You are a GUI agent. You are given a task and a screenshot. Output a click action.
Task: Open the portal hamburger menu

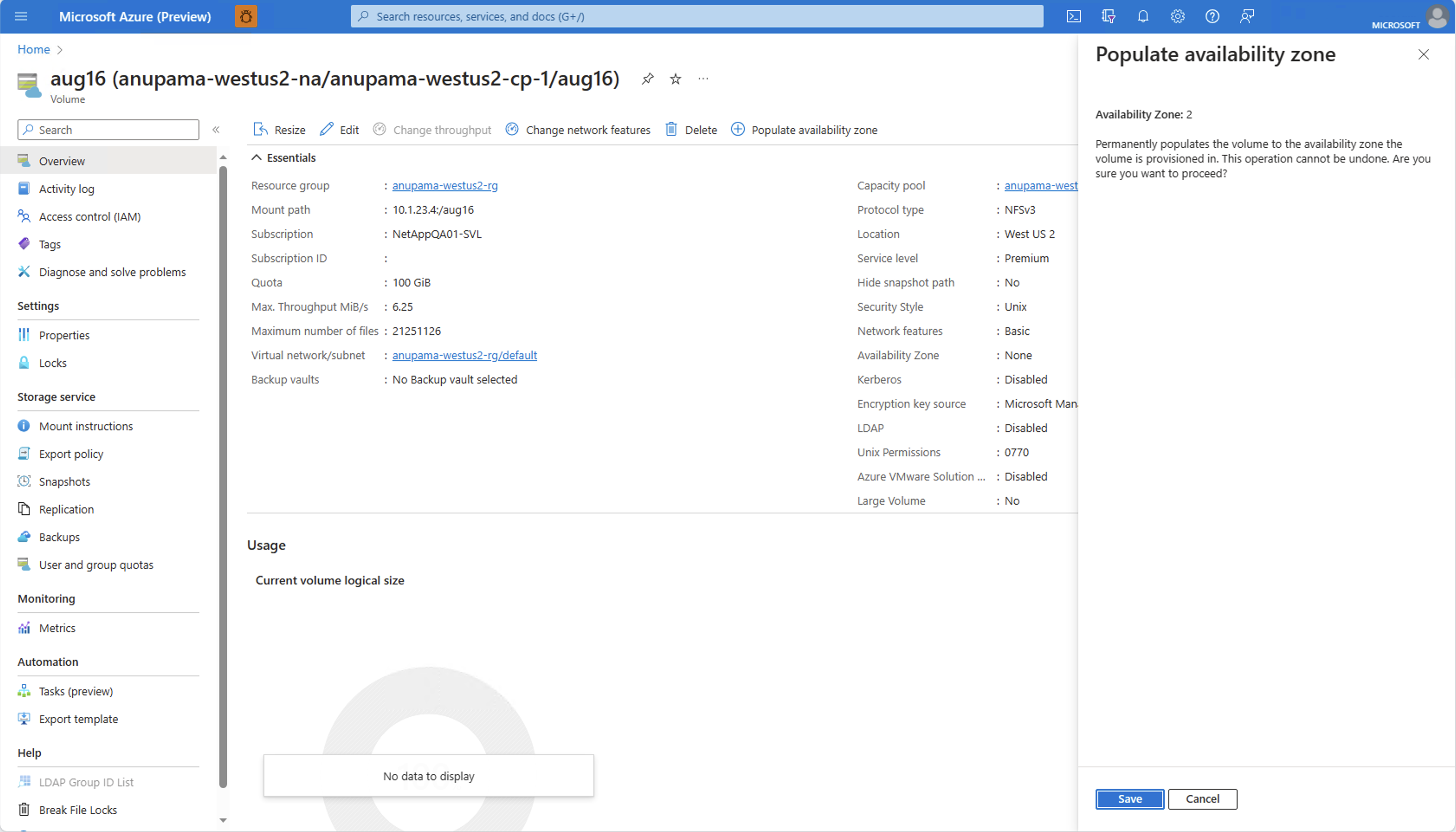(x=21, y=16)
